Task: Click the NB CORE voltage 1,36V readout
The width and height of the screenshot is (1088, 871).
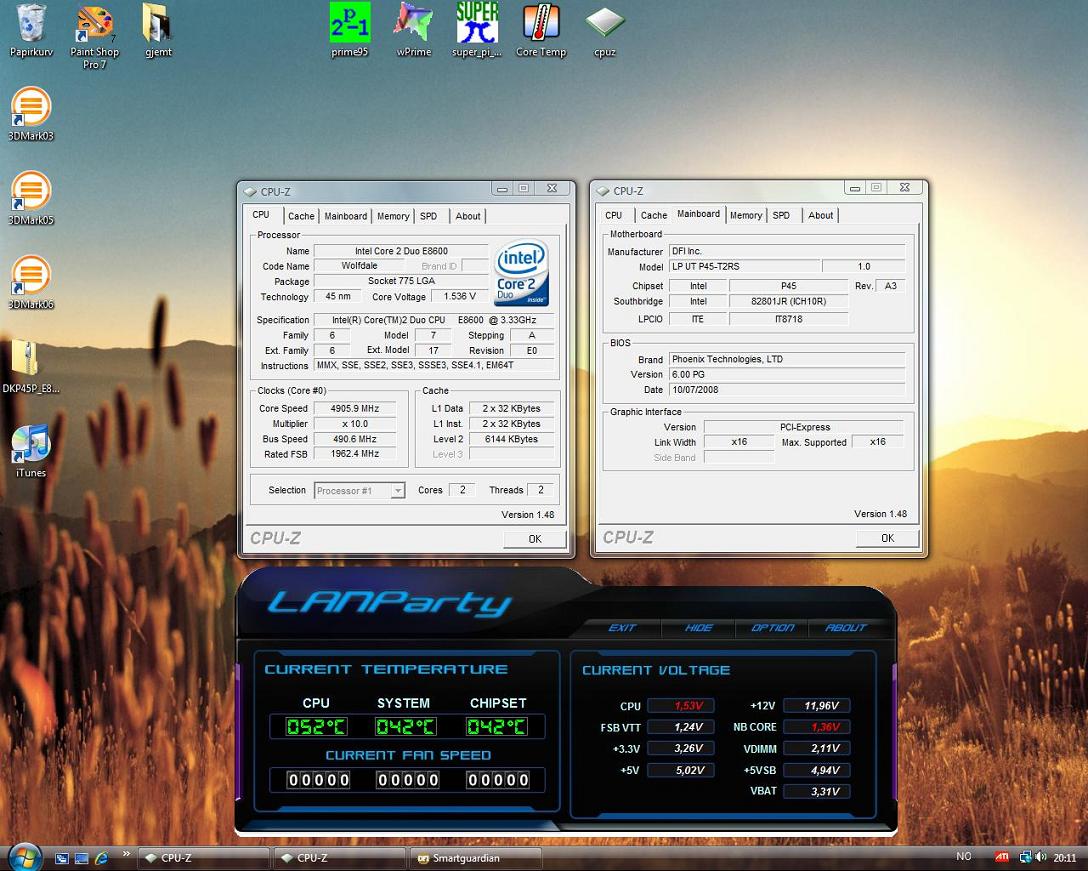Action: click(x=817, y=727)
